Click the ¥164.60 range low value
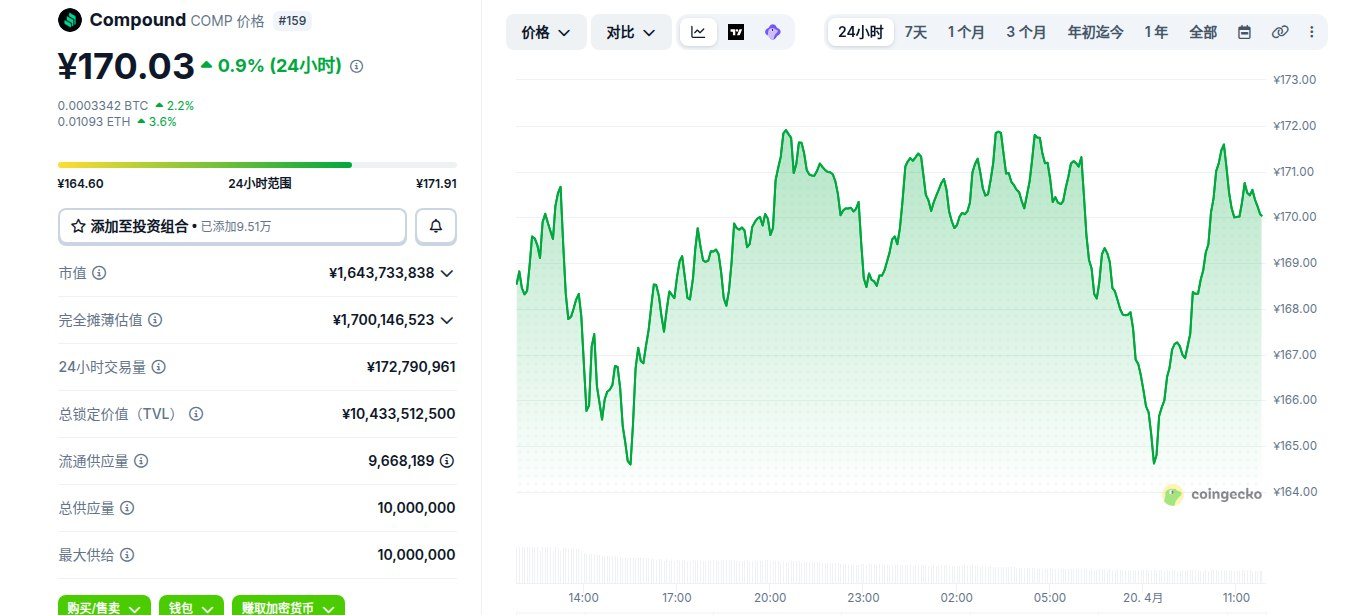 (x=81, y=183)
